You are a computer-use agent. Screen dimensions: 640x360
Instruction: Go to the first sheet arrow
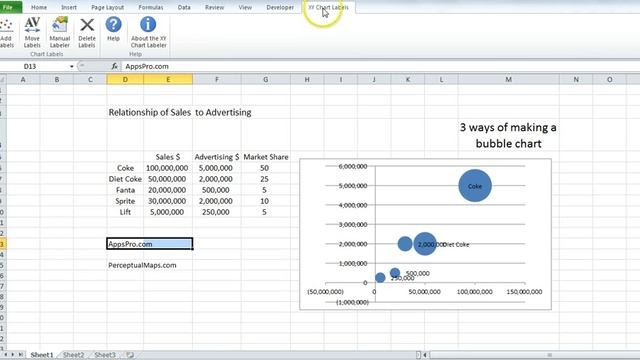tap(6, 355)
